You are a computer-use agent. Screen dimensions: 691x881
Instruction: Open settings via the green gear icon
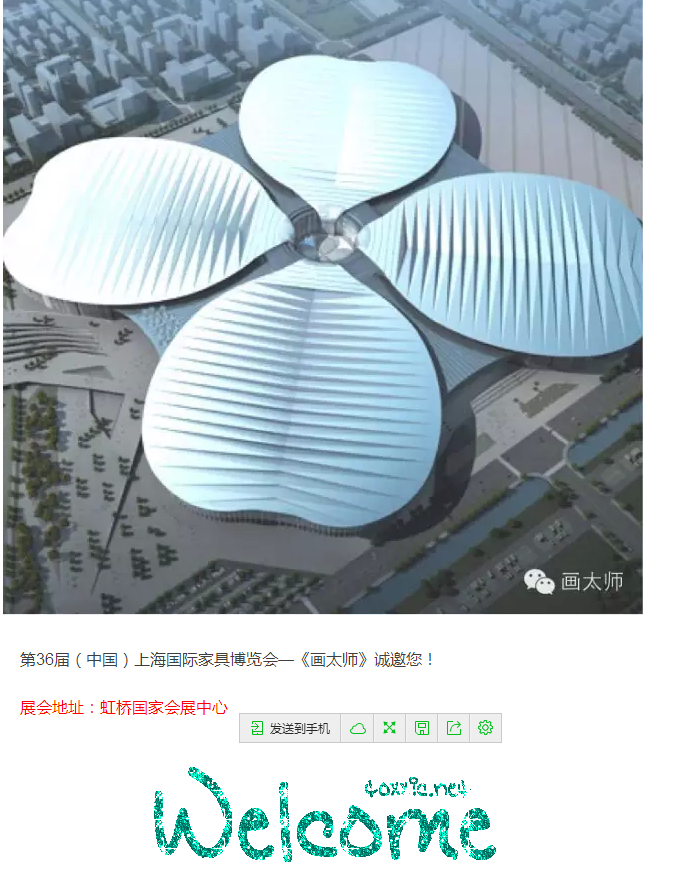coord(485,728)
